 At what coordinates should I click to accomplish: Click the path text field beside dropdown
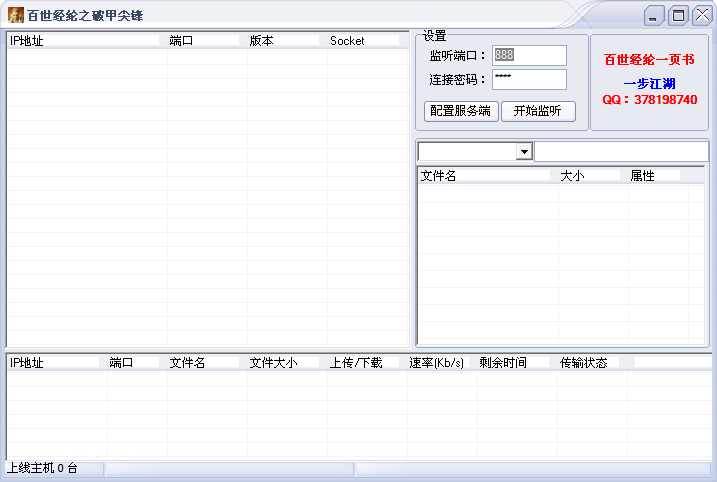coord(621,151)
